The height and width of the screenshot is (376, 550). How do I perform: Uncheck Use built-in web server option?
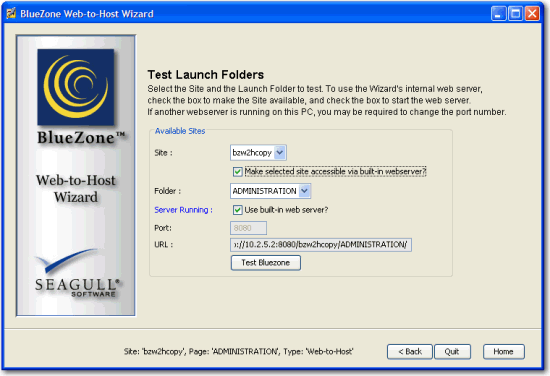(x=237, y=210)
